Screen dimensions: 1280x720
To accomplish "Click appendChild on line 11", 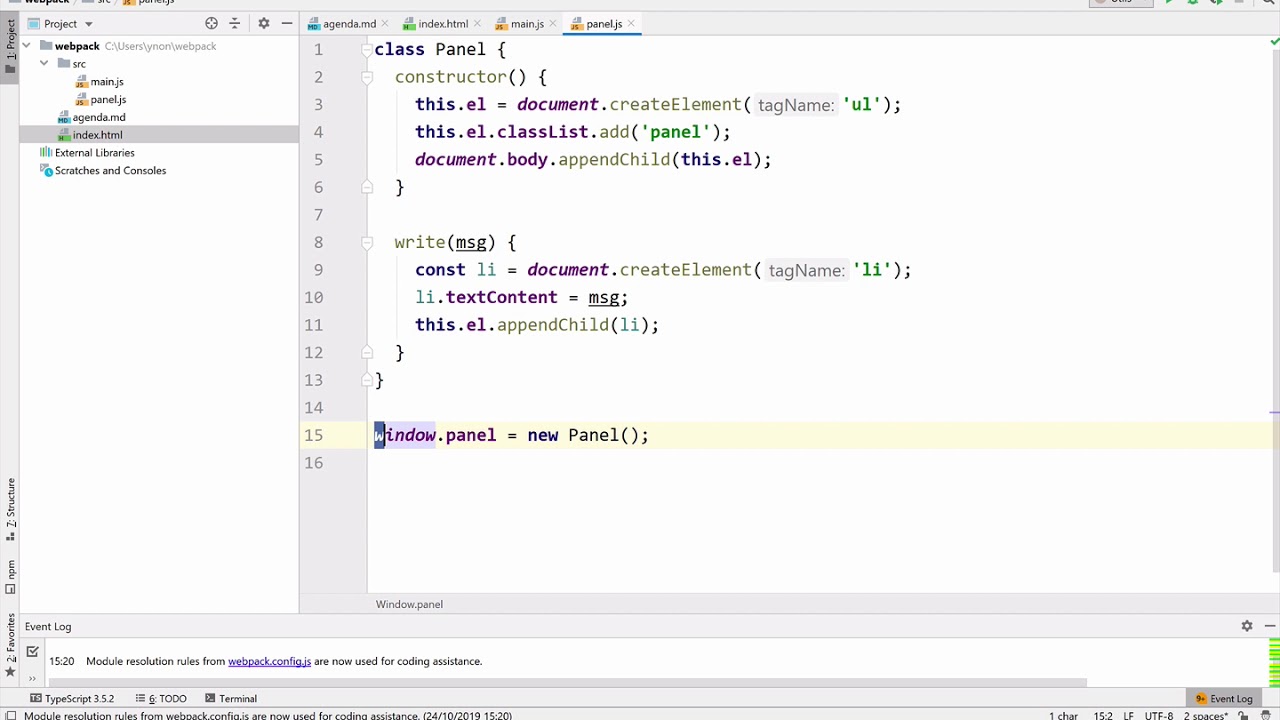I will click(x=553, y=325).
